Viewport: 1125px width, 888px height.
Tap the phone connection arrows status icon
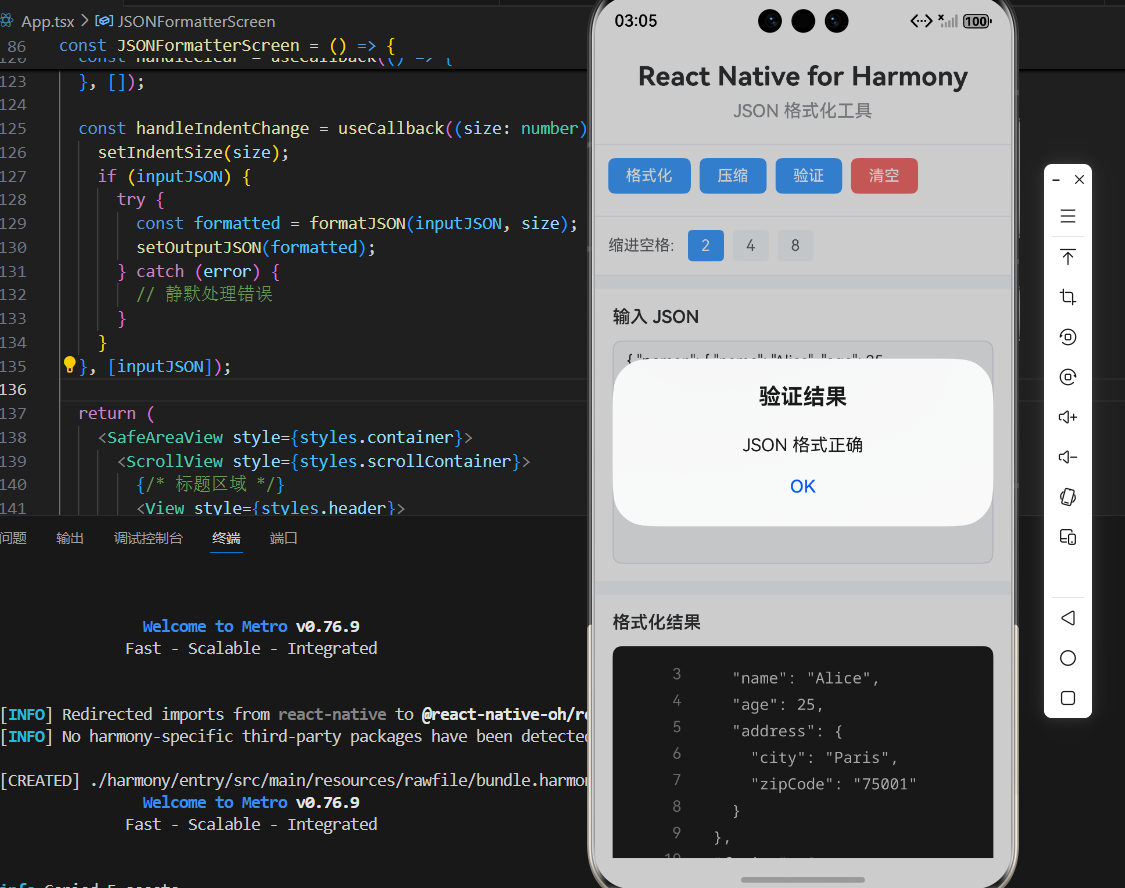click(921, 21)
